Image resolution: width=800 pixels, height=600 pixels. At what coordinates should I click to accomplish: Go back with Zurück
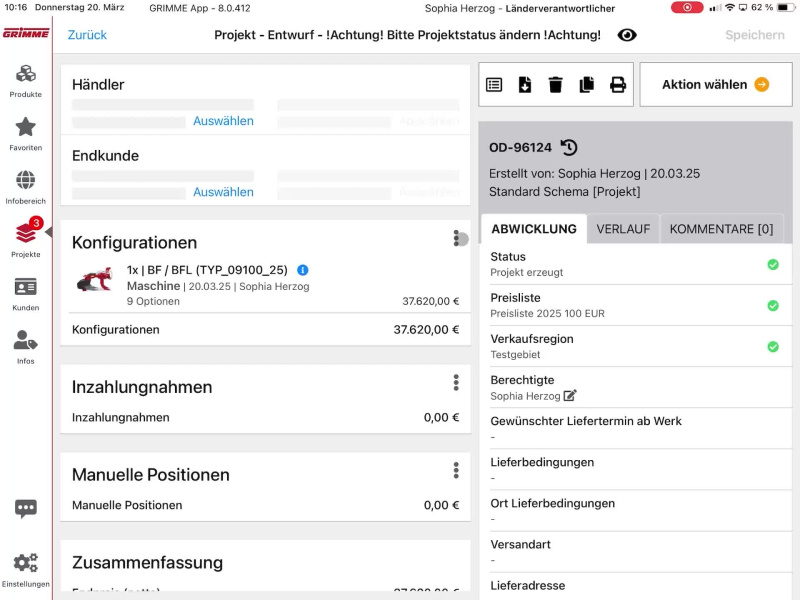pyautogui.click(x=87, y=35)
